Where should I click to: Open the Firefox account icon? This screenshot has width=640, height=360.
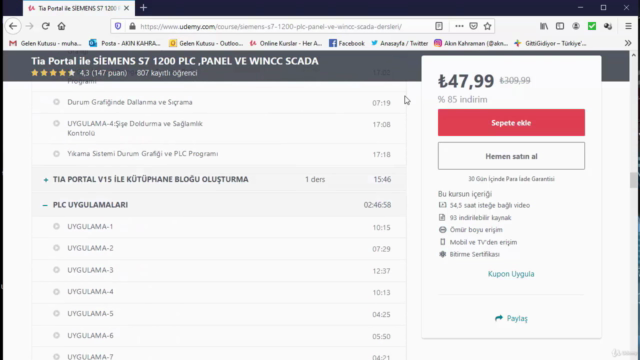[x=576, y=26]
